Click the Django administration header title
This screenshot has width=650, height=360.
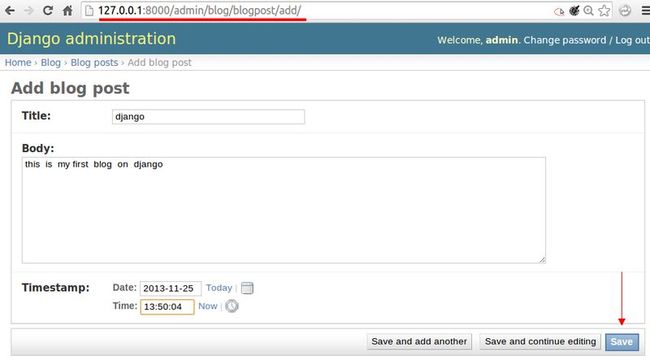point(92,39)
